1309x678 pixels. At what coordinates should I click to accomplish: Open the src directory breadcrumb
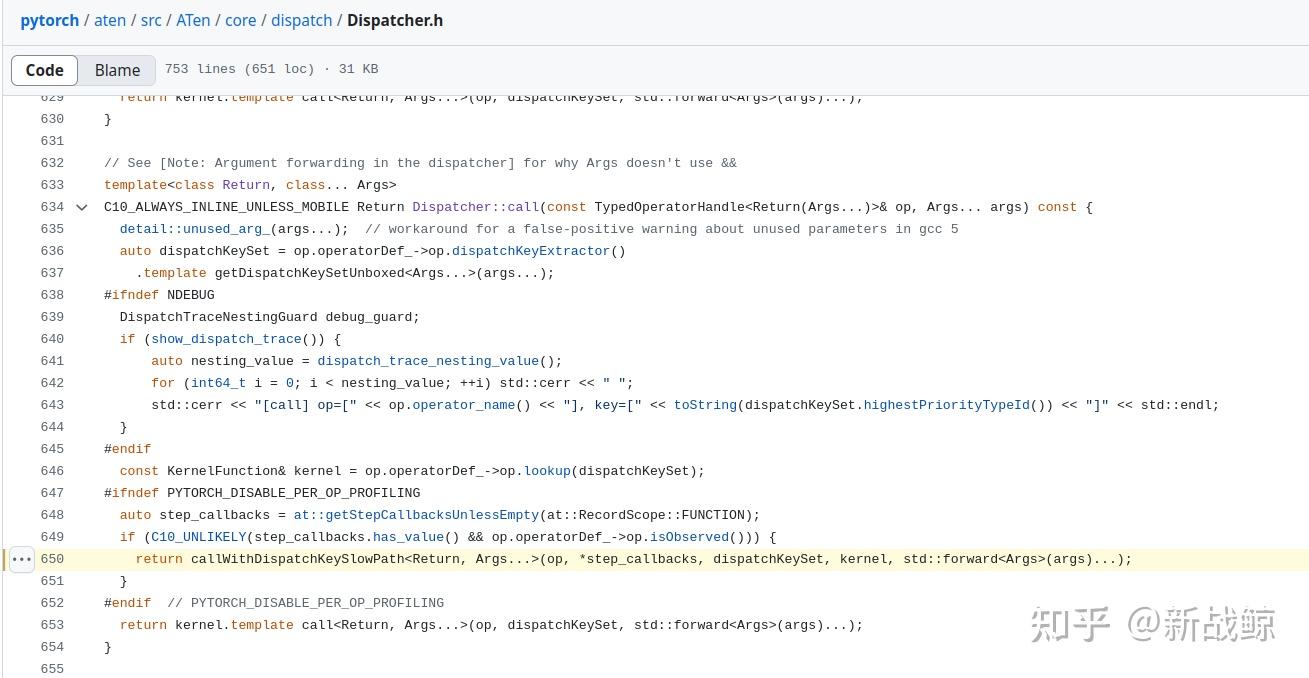[x=151, y=20]
